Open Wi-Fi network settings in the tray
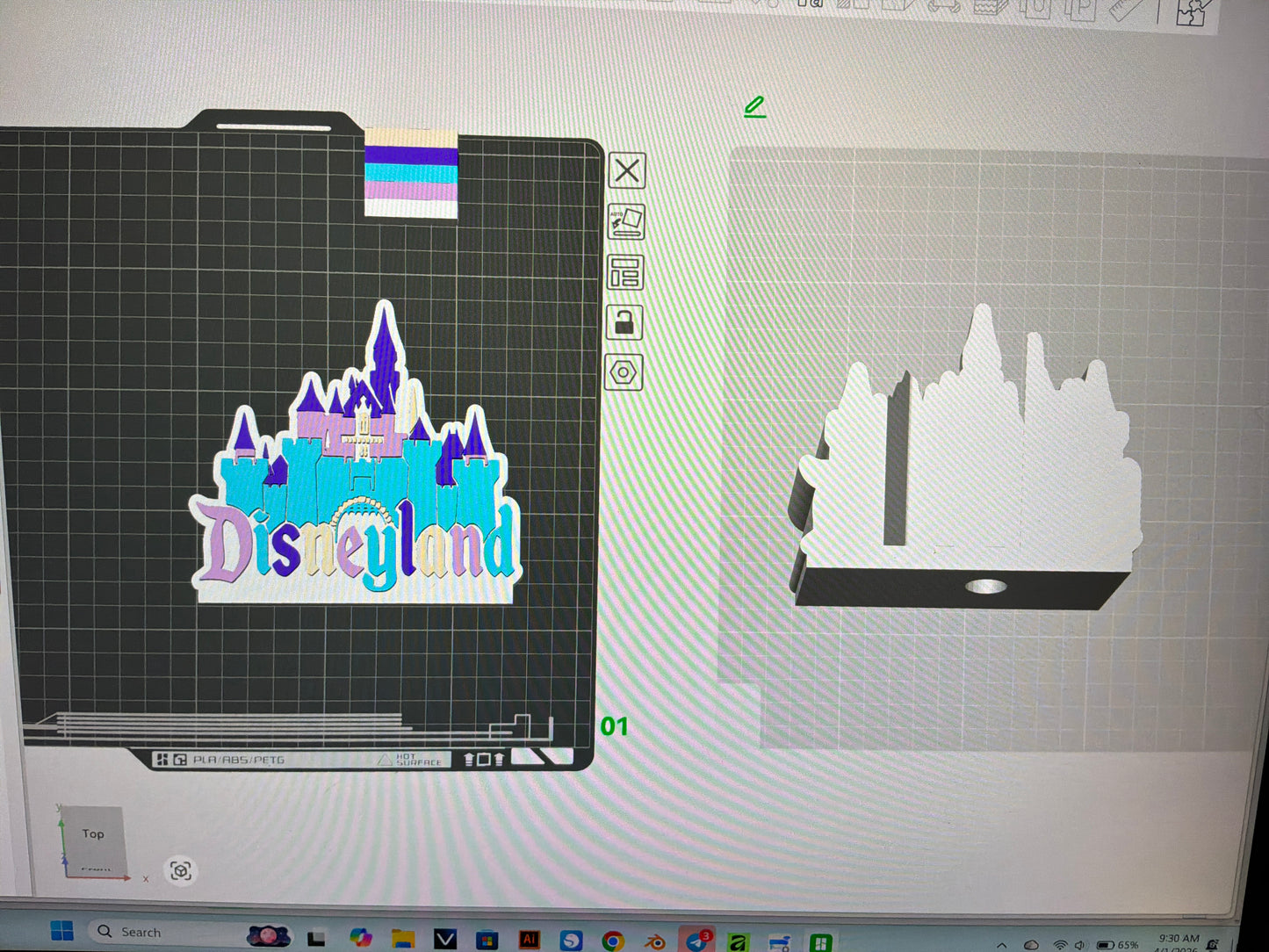Image resolution: width=1269 pixels, height=952 pixels. [1060, 946]
